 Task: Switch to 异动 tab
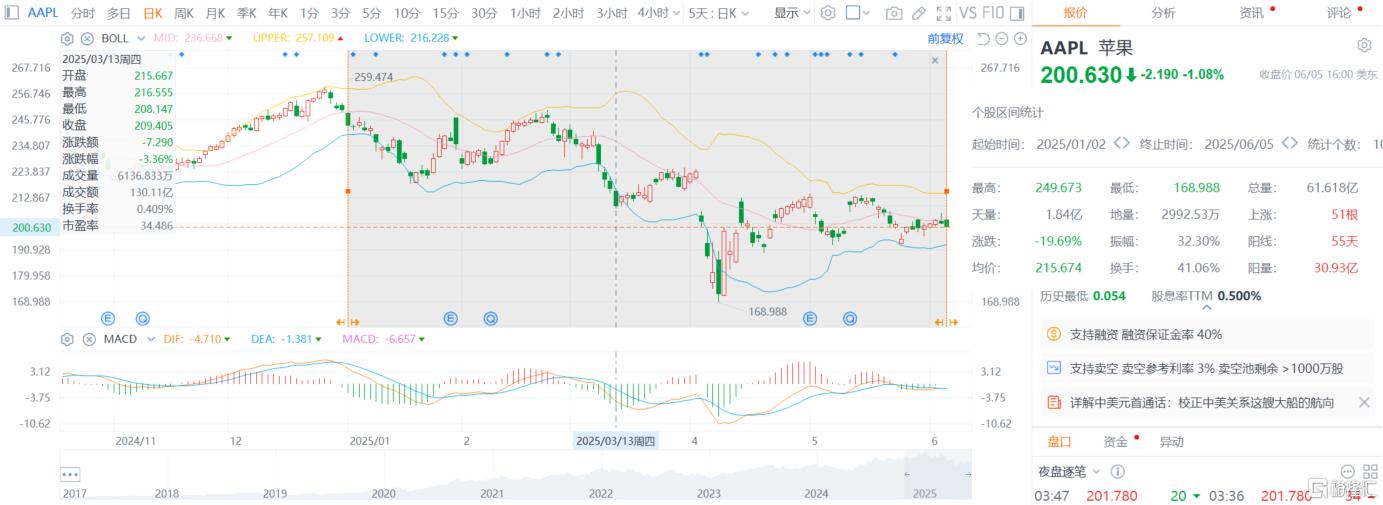[x=1171, y=441]
